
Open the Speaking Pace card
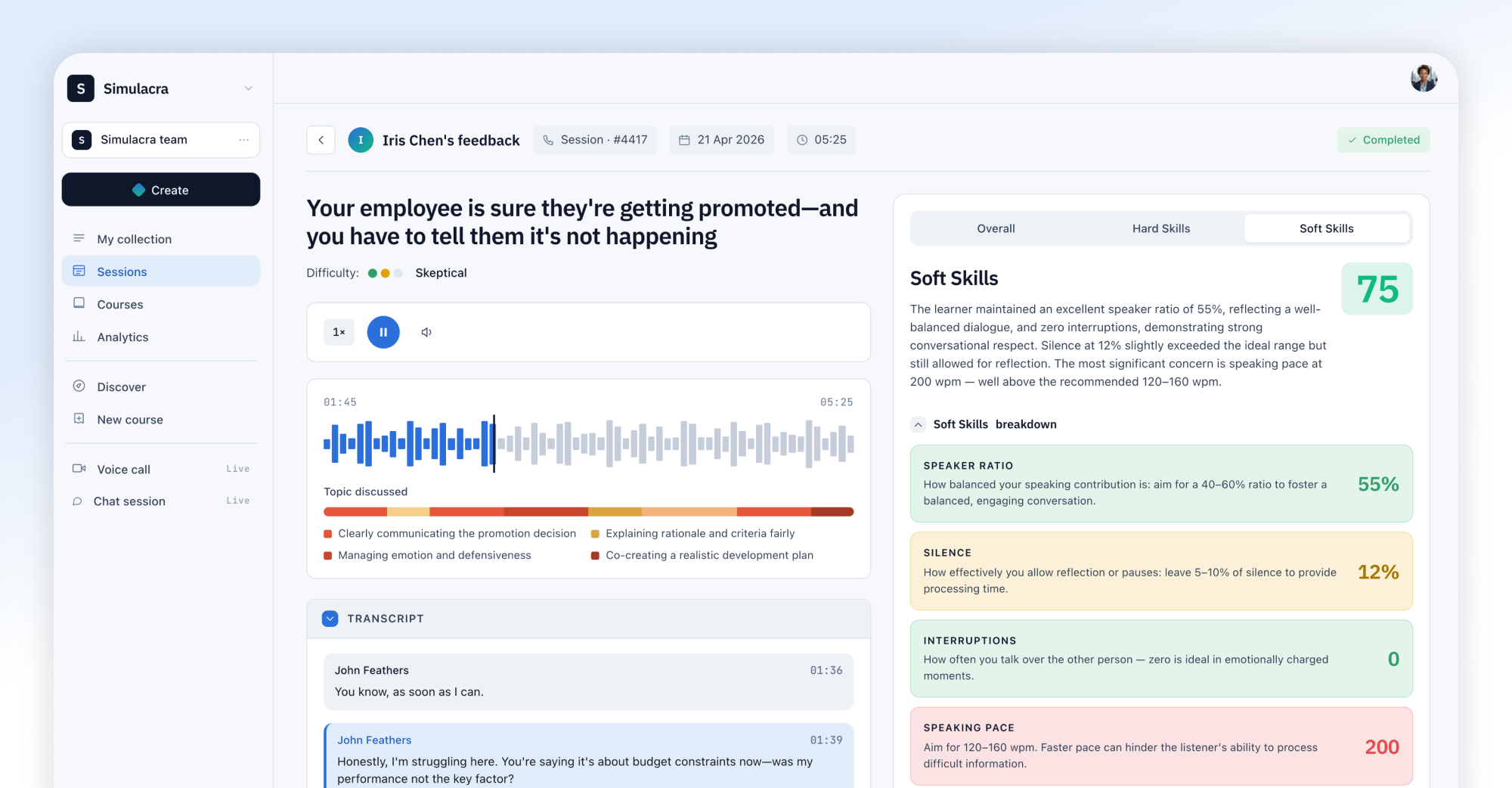[1161, 746]
